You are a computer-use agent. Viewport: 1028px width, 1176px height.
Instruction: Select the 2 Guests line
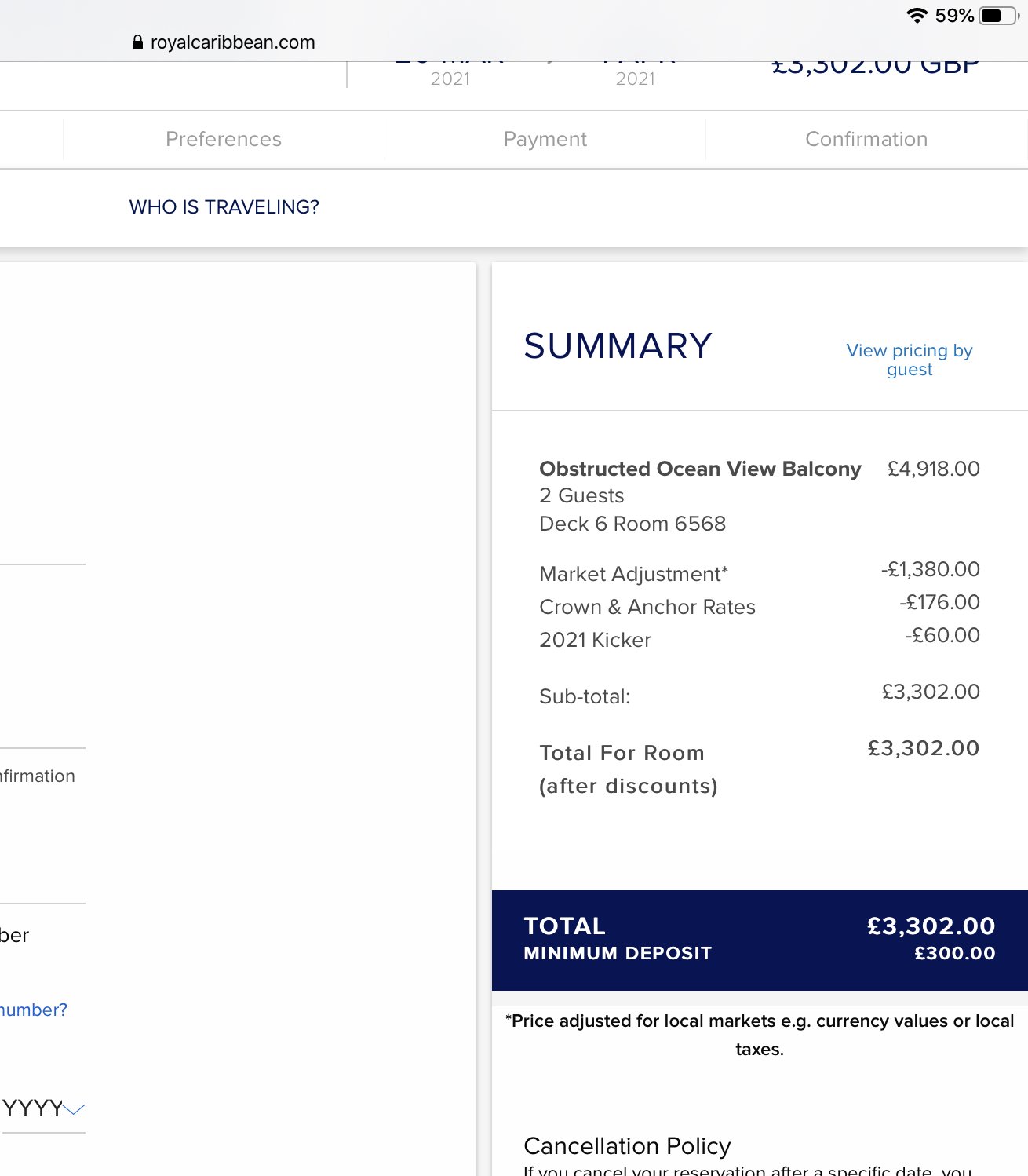pyautogui.click(x=581, y=495)
